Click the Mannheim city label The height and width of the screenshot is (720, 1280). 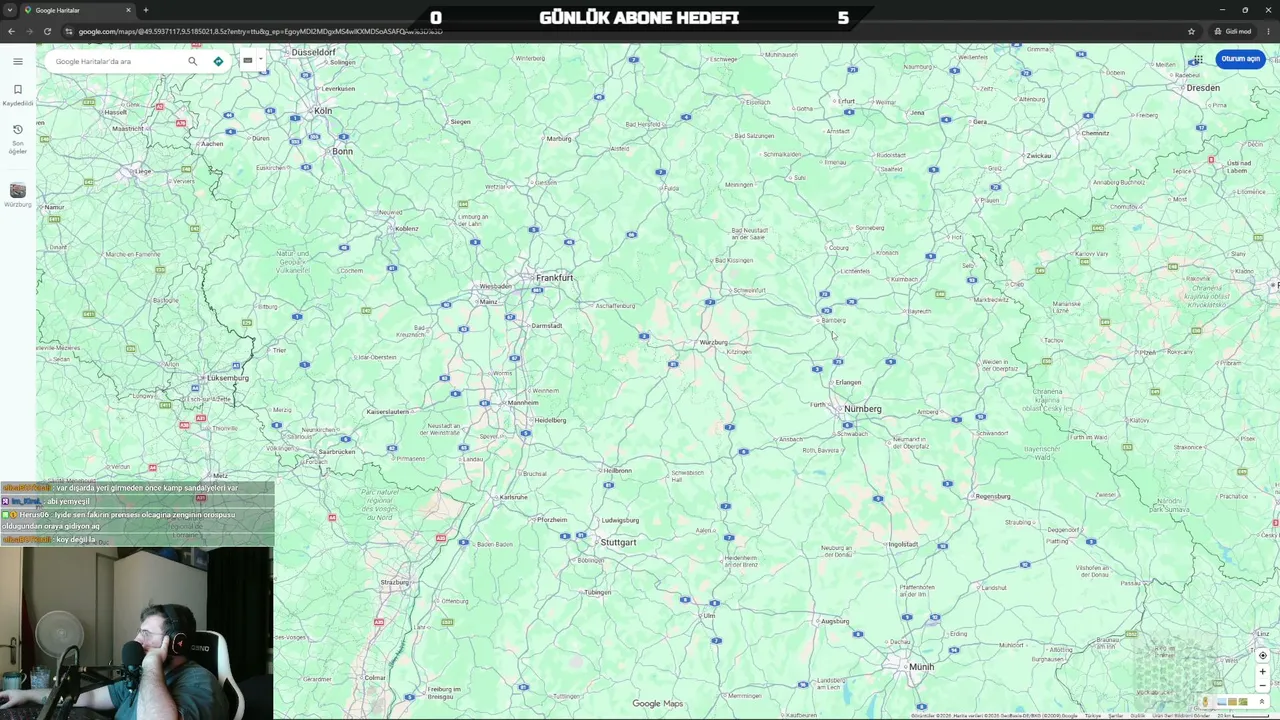click(x=523, y=402)
